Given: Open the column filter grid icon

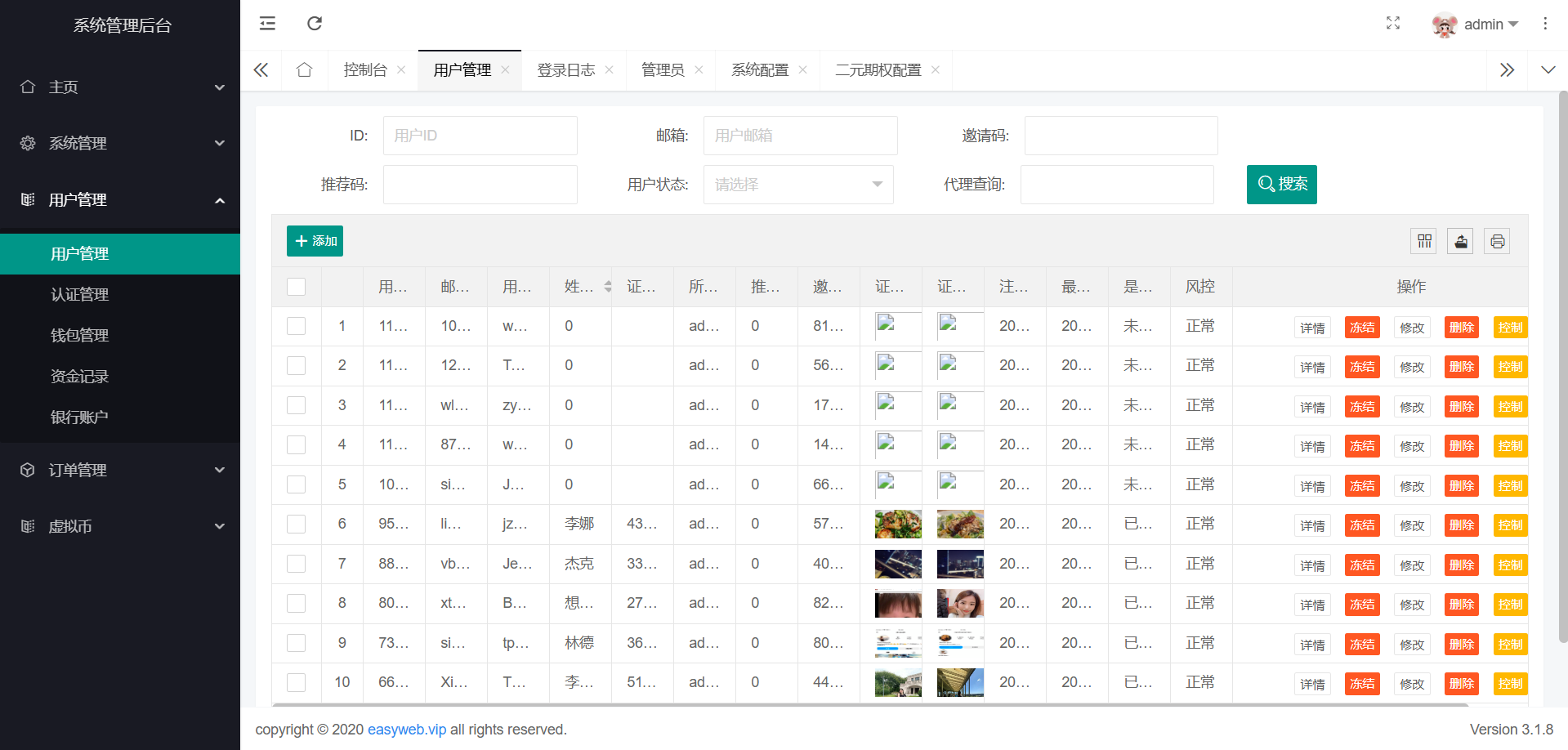Looking at the screenshot, I should [1424, 241].
